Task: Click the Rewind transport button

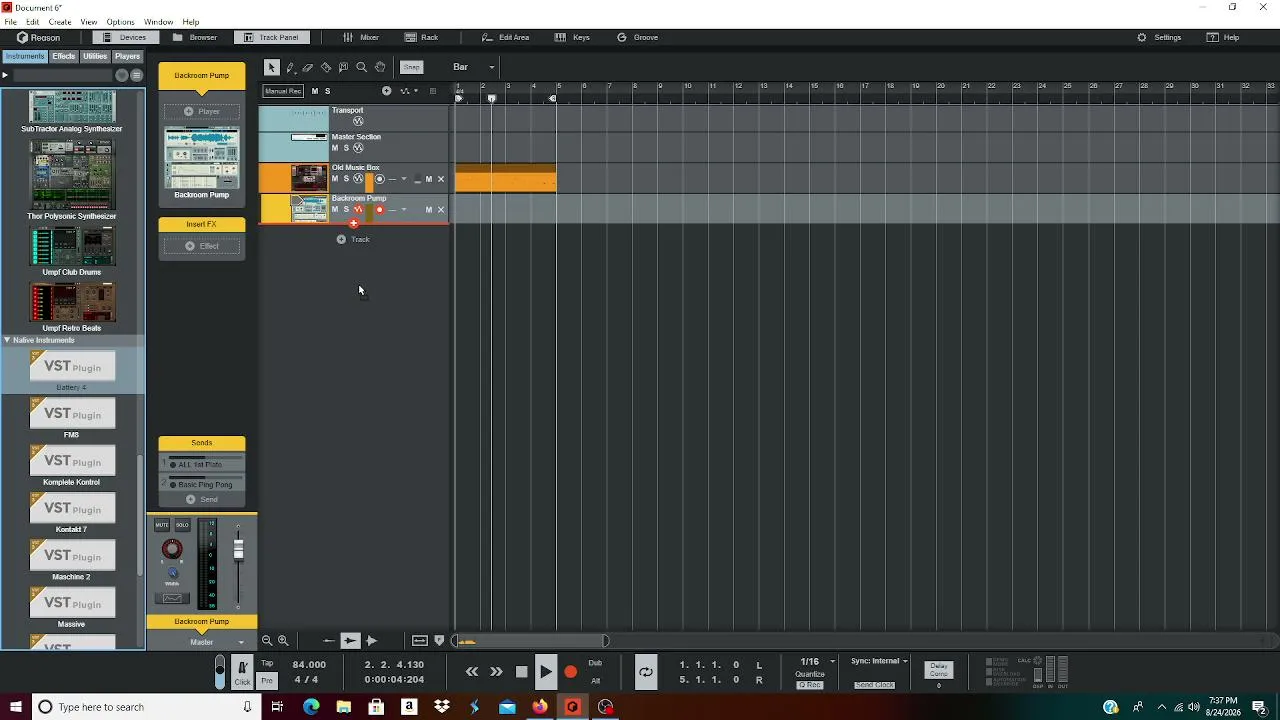Action: click(472, 672)
